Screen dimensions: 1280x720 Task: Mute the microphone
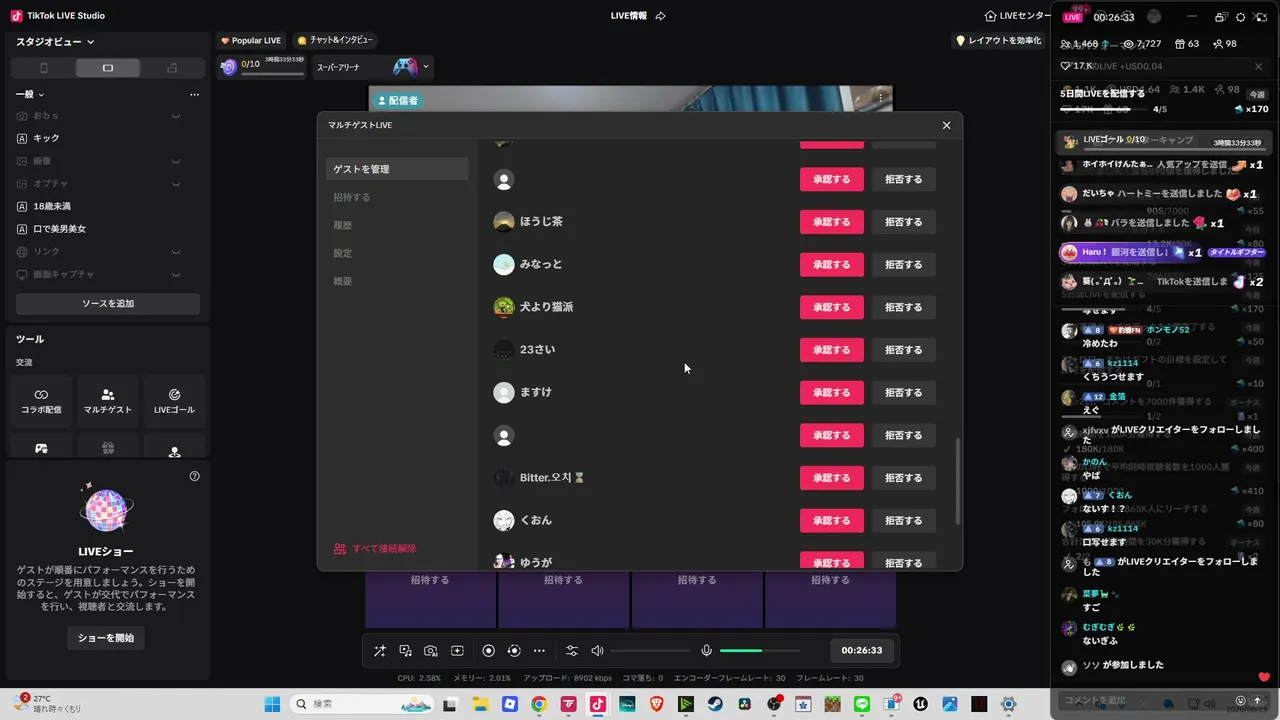click(x=706, y=651)
